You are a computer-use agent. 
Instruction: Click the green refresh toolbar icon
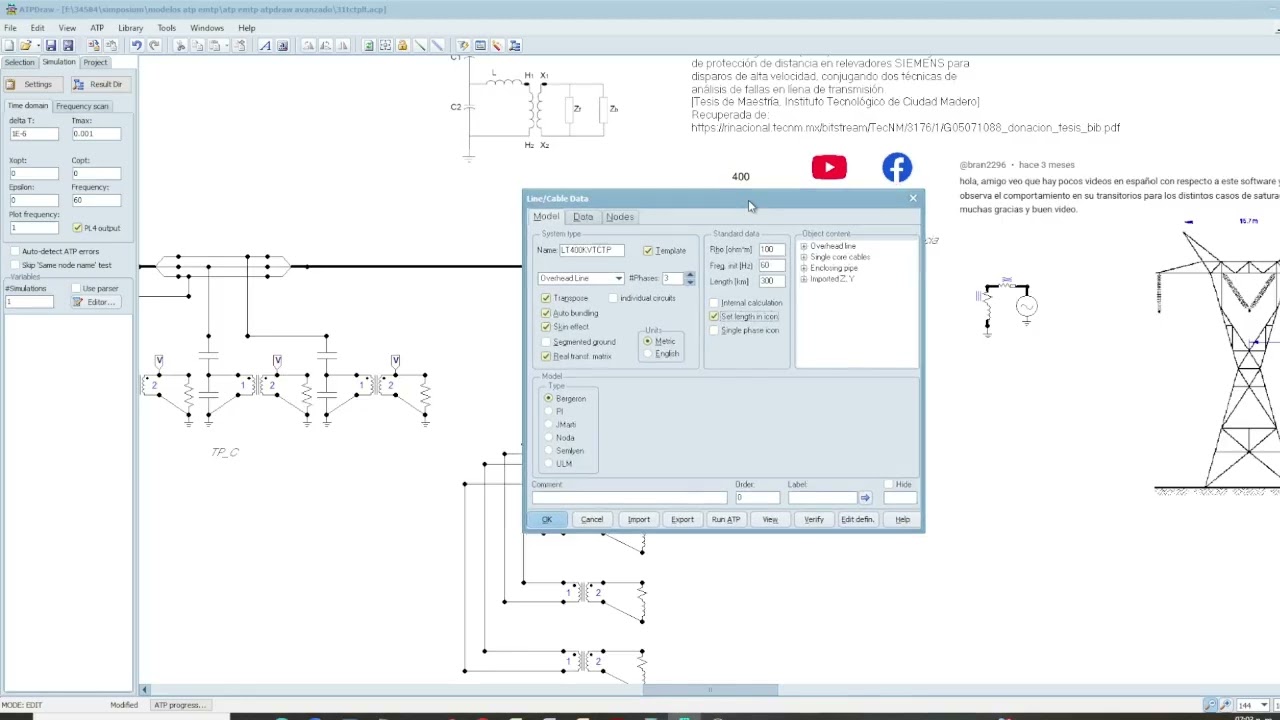[368, 45]
